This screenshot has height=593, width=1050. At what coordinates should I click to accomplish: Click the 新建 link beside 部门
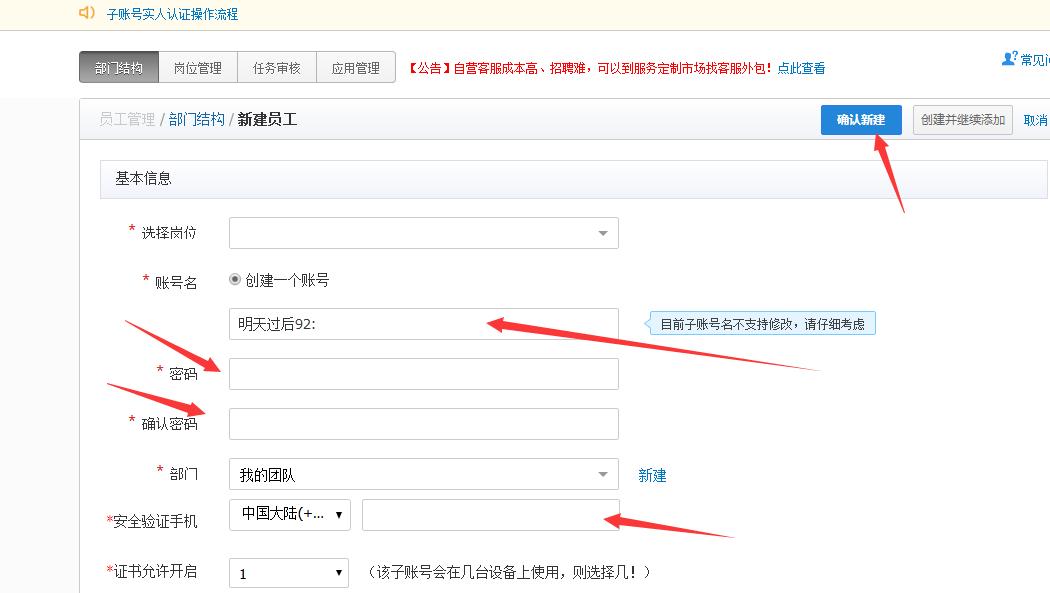point(652,474)
